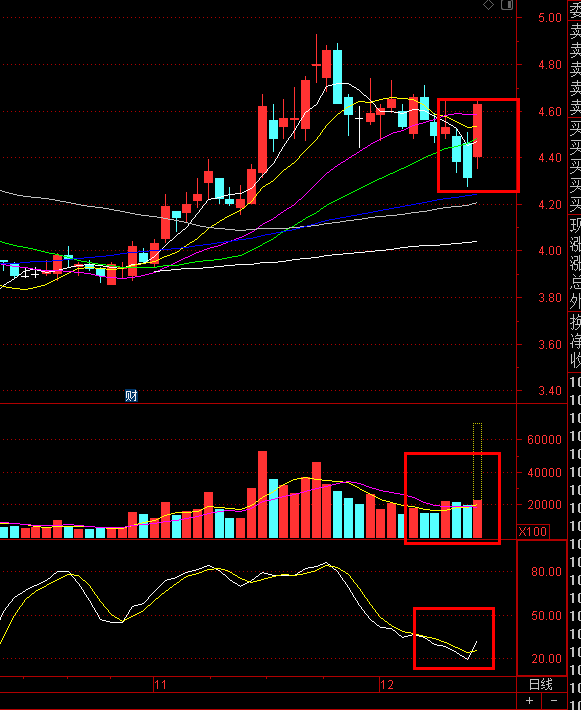Click the diamond icon above the chart
Viewport: 581px width, 710px height.
coord(488,5)
